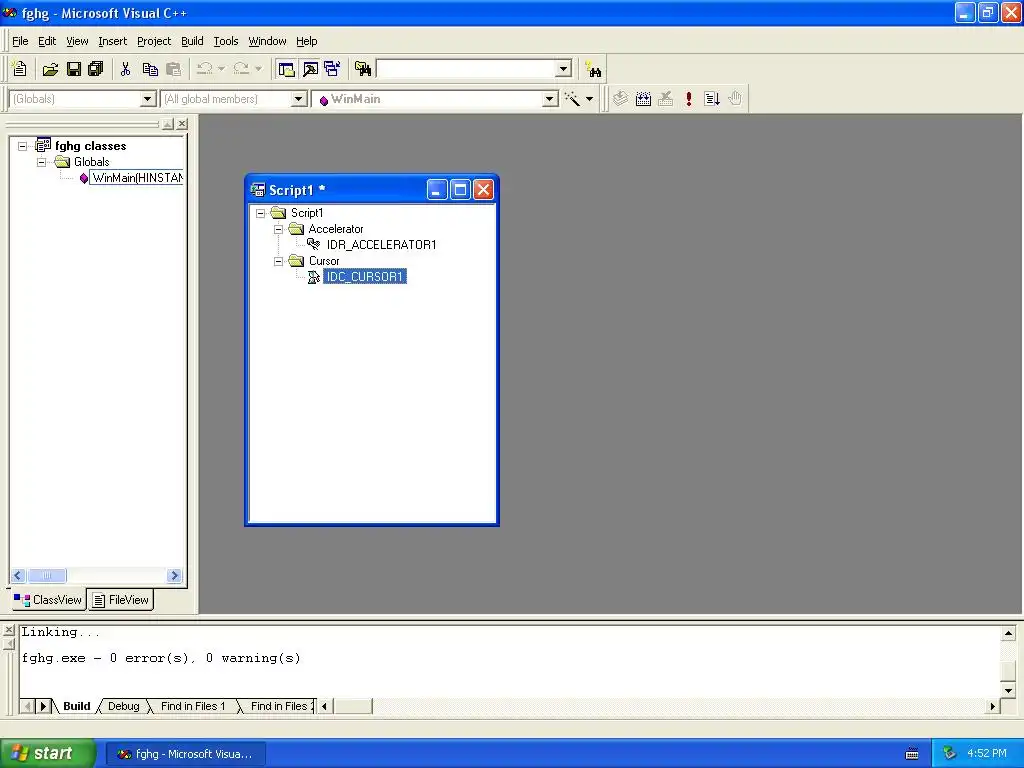Toggle the Output window icon
Image resolution: width=1024 pixels, height=768 pixels.
[310, 69]
